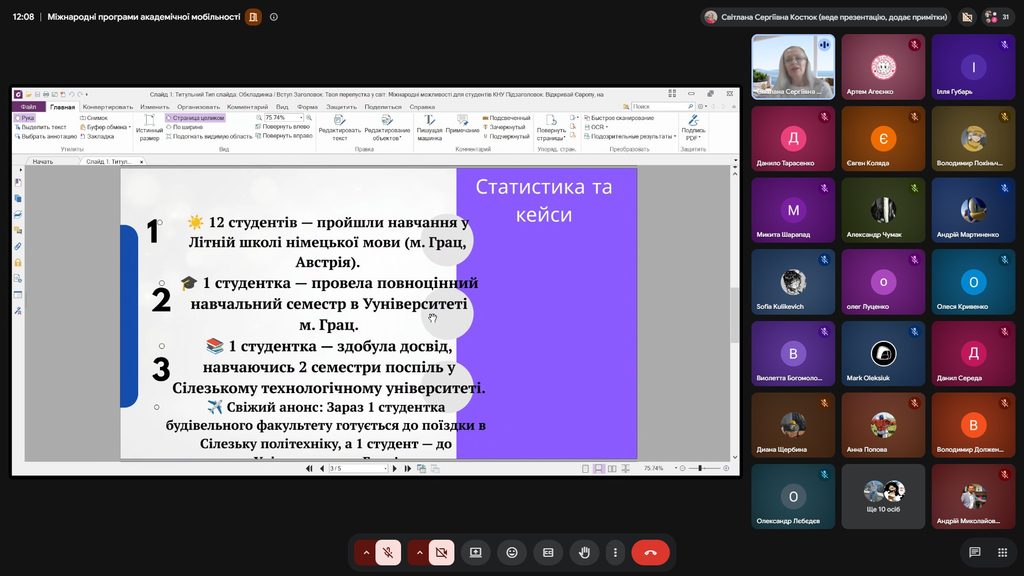
Task: Select the Рука hand tool
Action: point(25,118)
